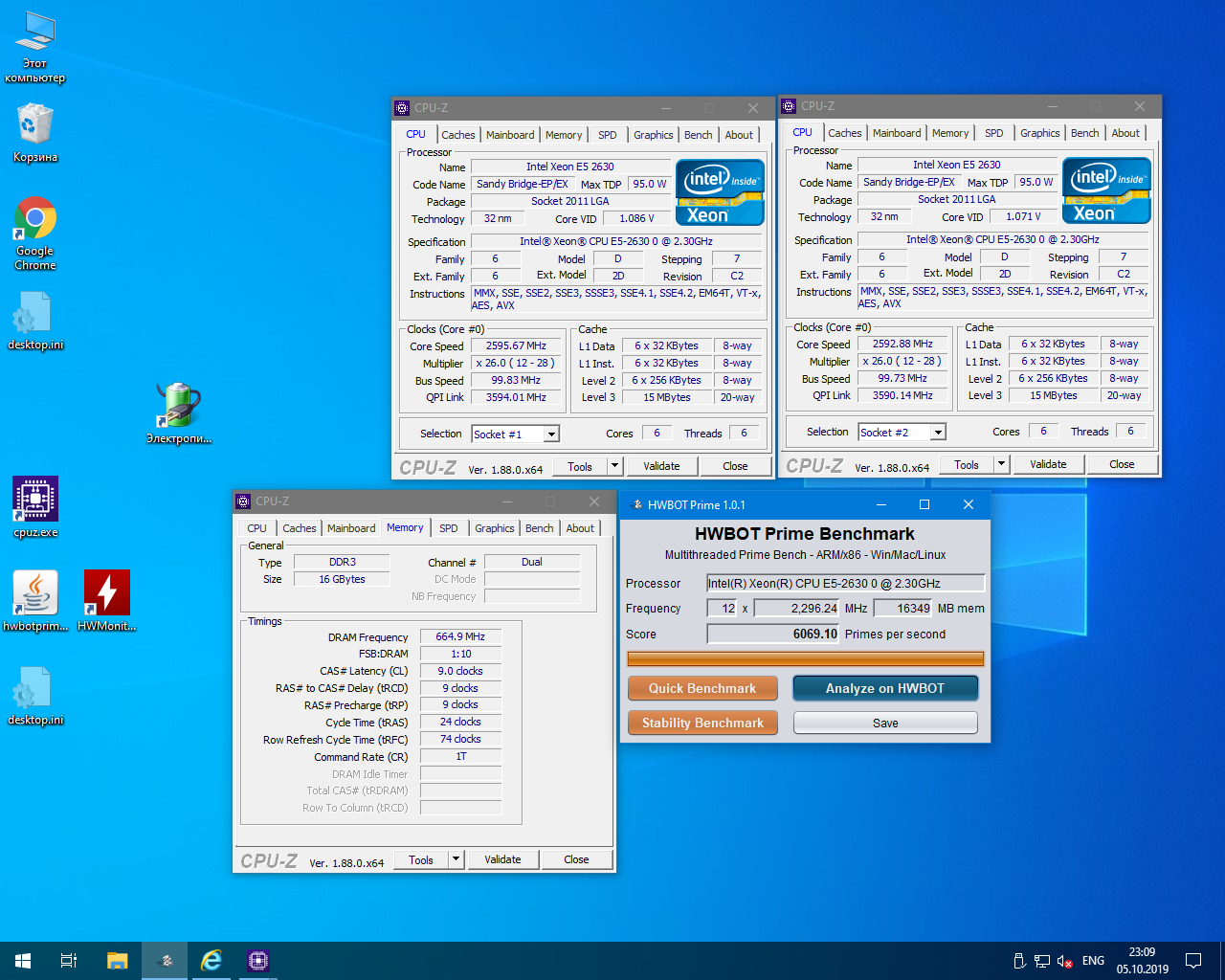Expand the Tools arrow in CPU-Z Memory window
Image resolution: width=1225 pixels, height=980 pixels.
(x=456, y=859)
